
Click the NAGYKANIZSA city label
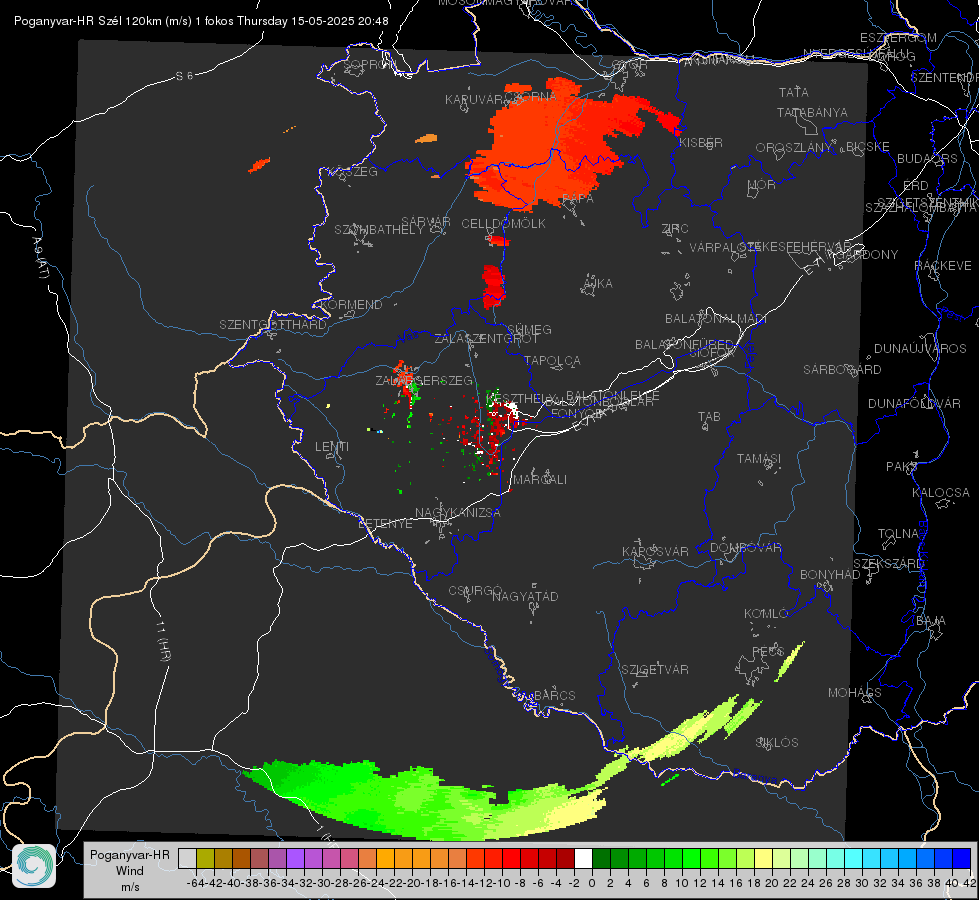click(x=458, y=513)
